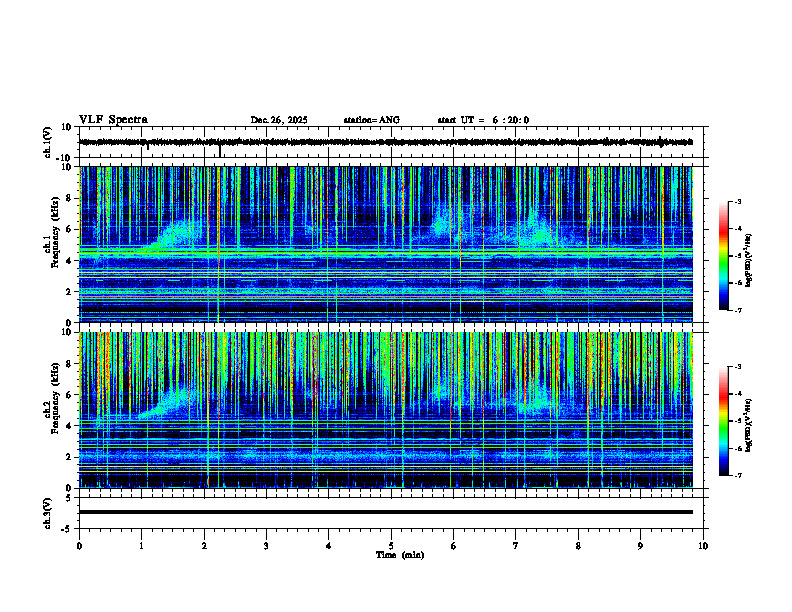This screenshot has width=792, height=612.
Task: Click the "ch.1(V)" waveform axis label
Action: point(47,142)
